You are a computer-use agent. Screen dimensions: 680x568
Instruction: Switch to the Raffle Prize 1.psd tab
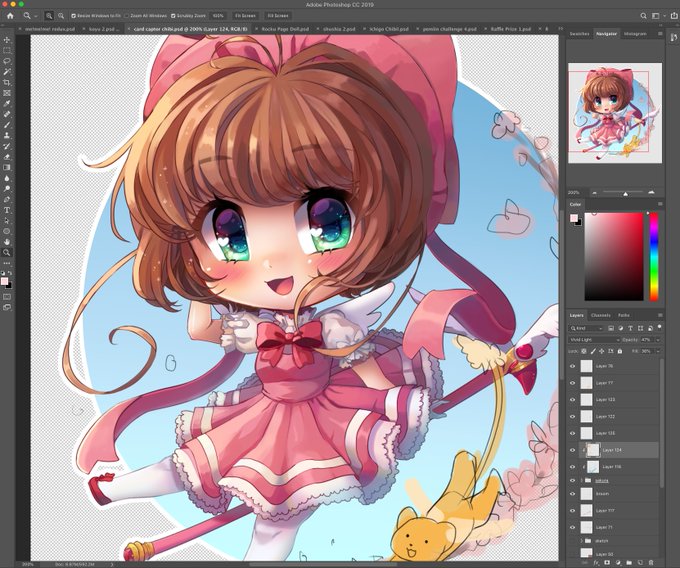[x=510, y=29]
